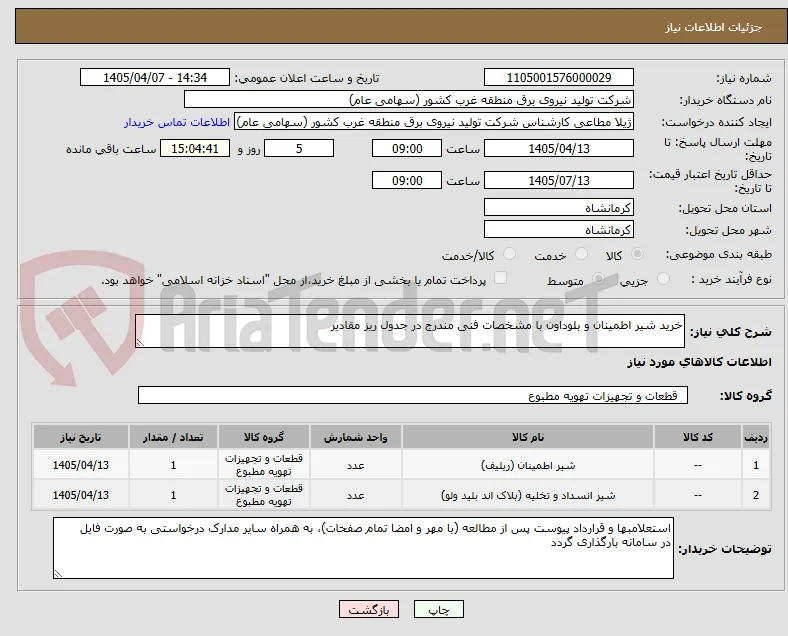Toggle the اسناد خزانه اسلامی payment checkbox

pyautogui.click(x=501, y=278)
